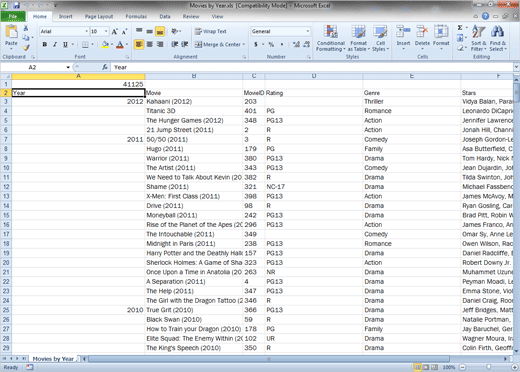Click the AutoSum sigma icon
Screen dimensions: 520x372
460,28
